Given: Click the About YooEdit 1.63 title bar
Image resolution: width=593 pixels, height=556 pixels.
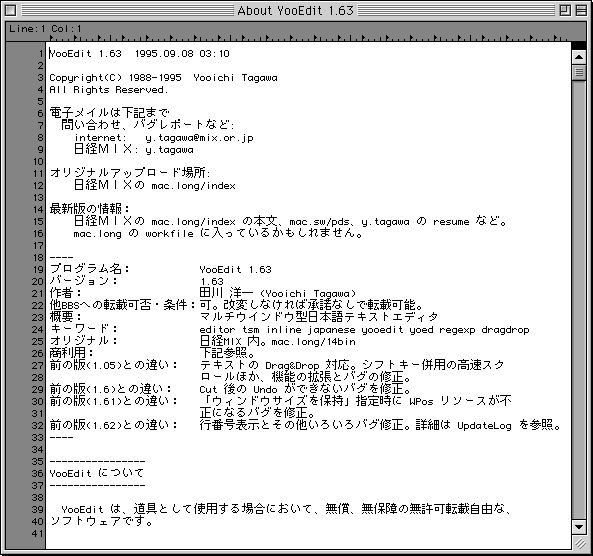Looking at the screenshot, I should click(295, 11).
